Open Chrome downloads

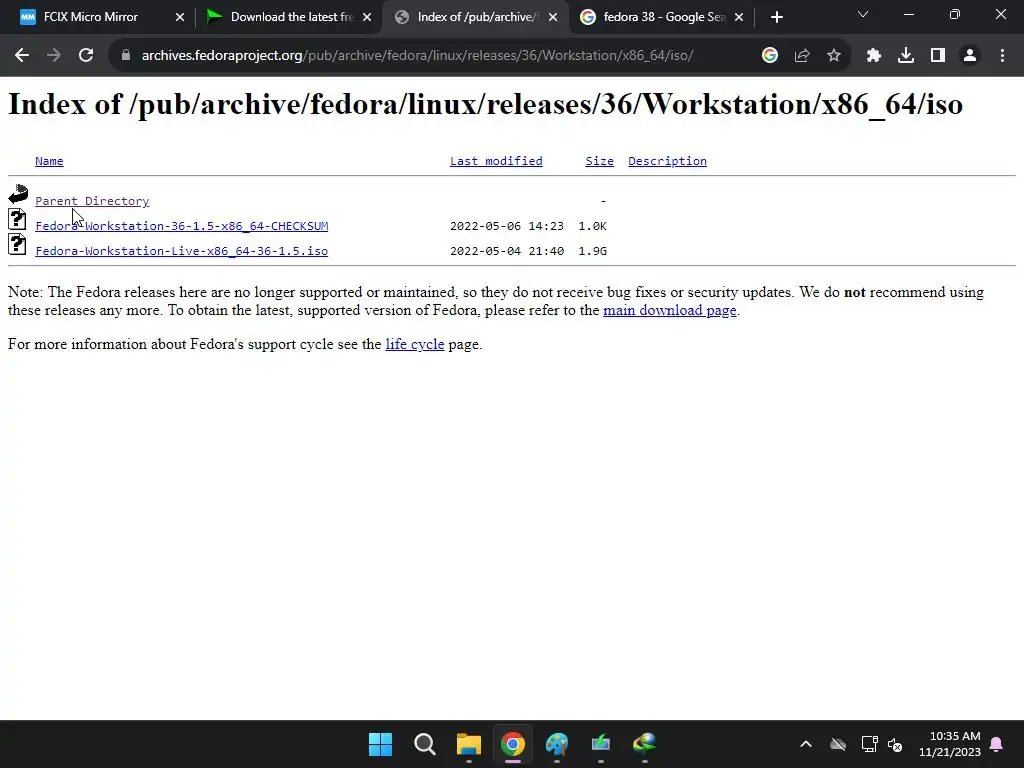point(906,56)
